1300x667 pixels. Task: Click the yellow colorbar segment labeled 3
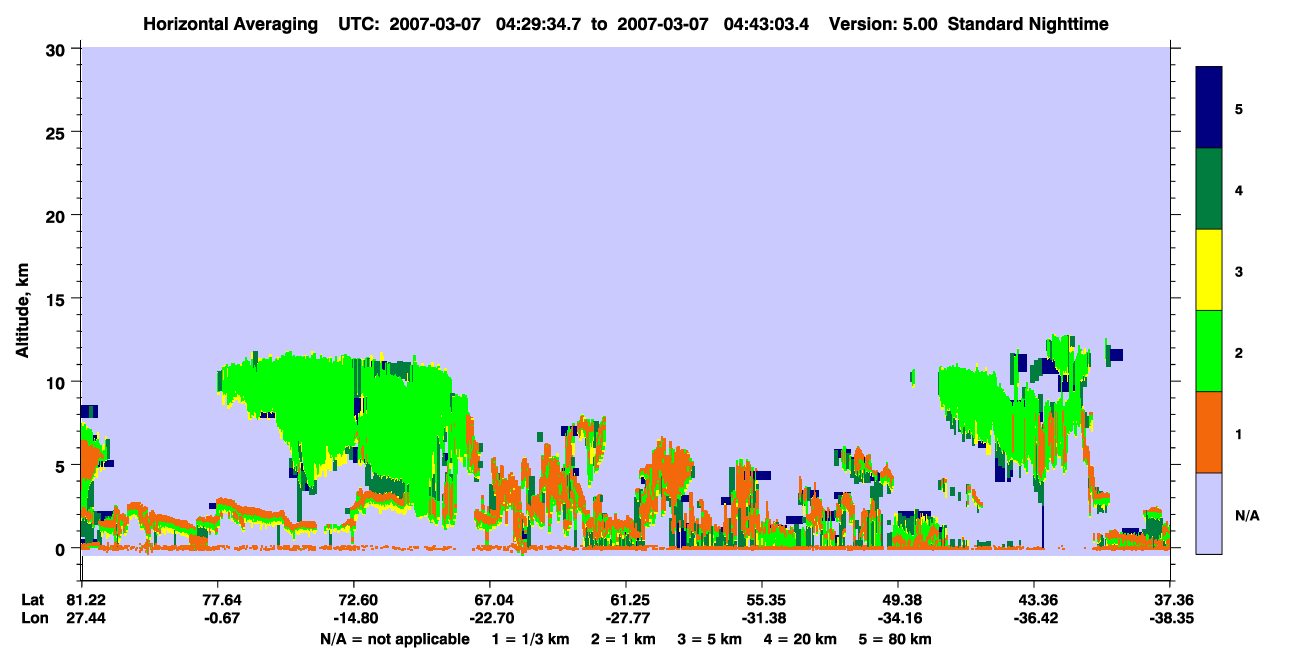1209,270
